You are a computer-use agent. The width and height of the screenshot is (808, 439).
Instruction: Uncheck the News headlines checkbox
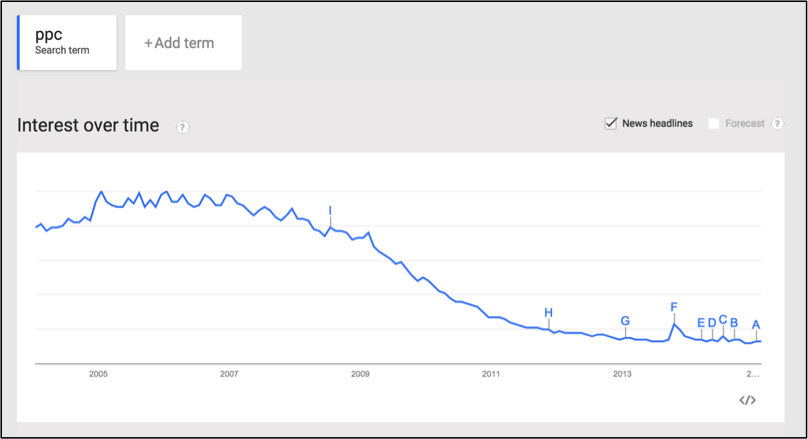611,123
